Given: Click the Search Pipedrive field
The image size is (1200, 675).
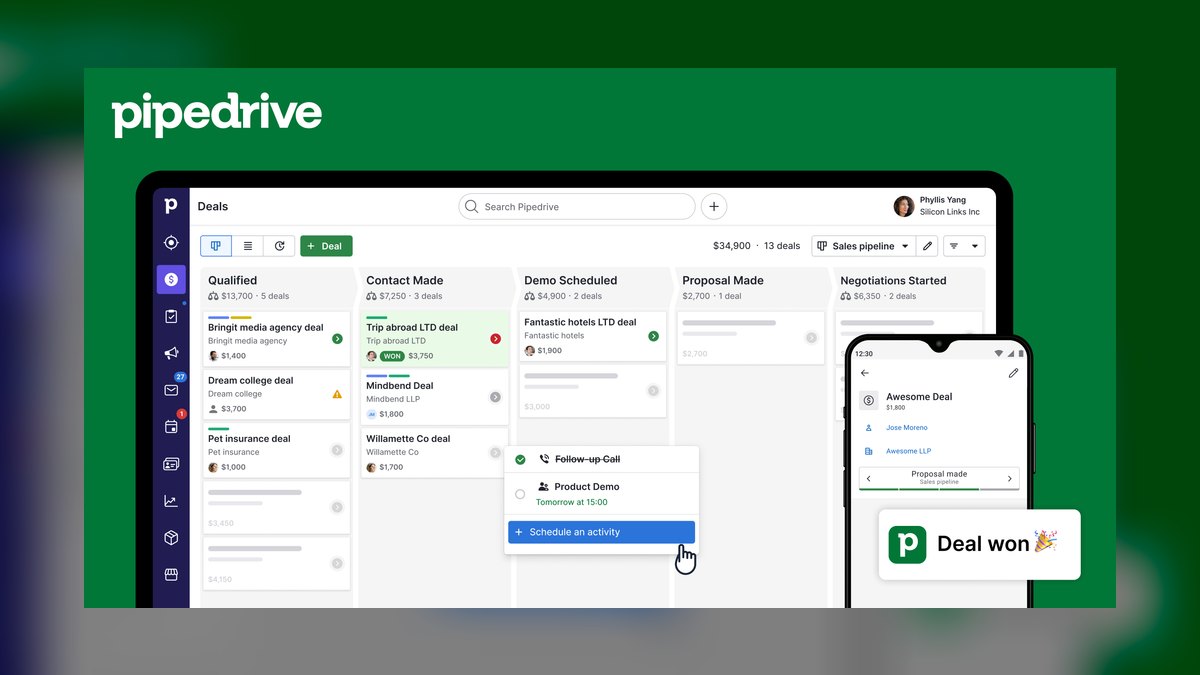Looking at the screenshot, I should point(577,207).
